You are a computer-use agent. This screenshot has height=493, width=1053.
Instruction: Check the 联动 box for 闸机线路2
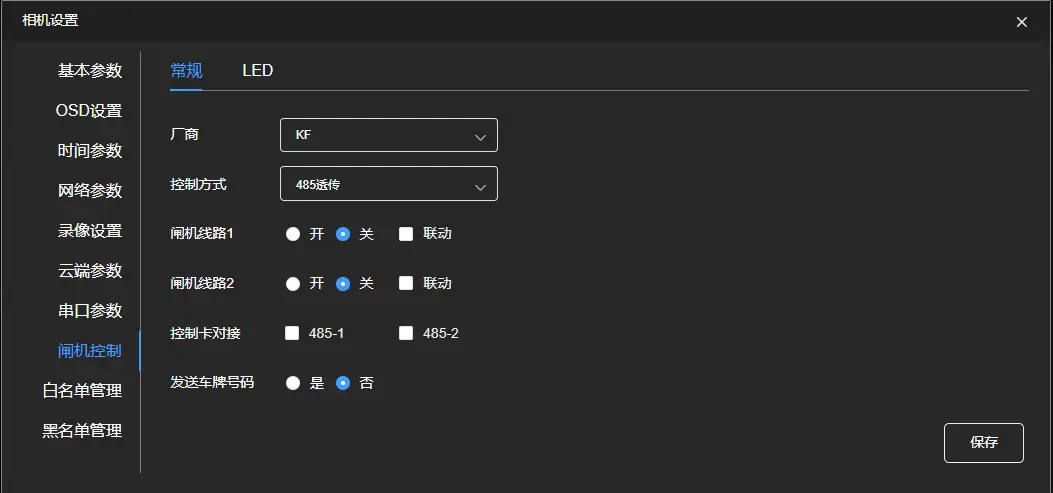tap(406, 283)
